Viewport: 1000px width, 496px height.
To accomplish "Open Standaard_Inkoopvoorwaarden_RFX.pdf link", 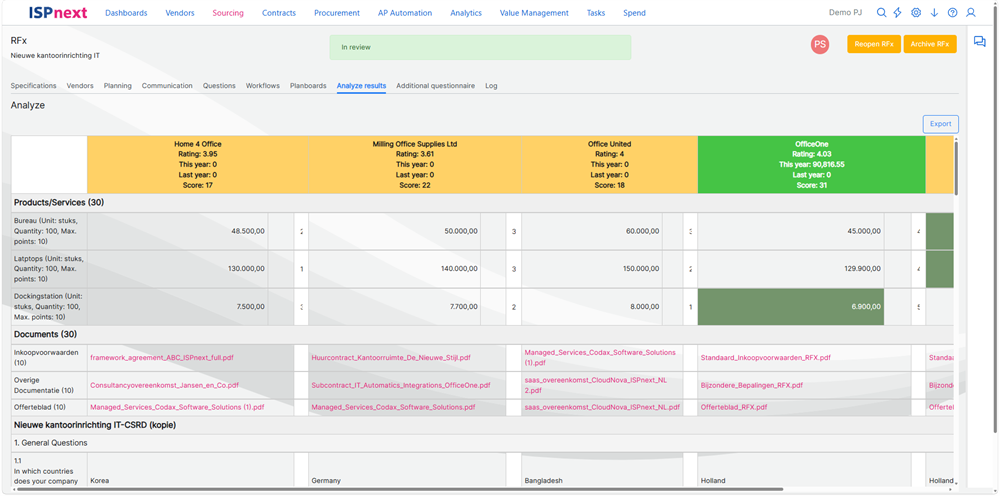I will (x=765, y=358).
